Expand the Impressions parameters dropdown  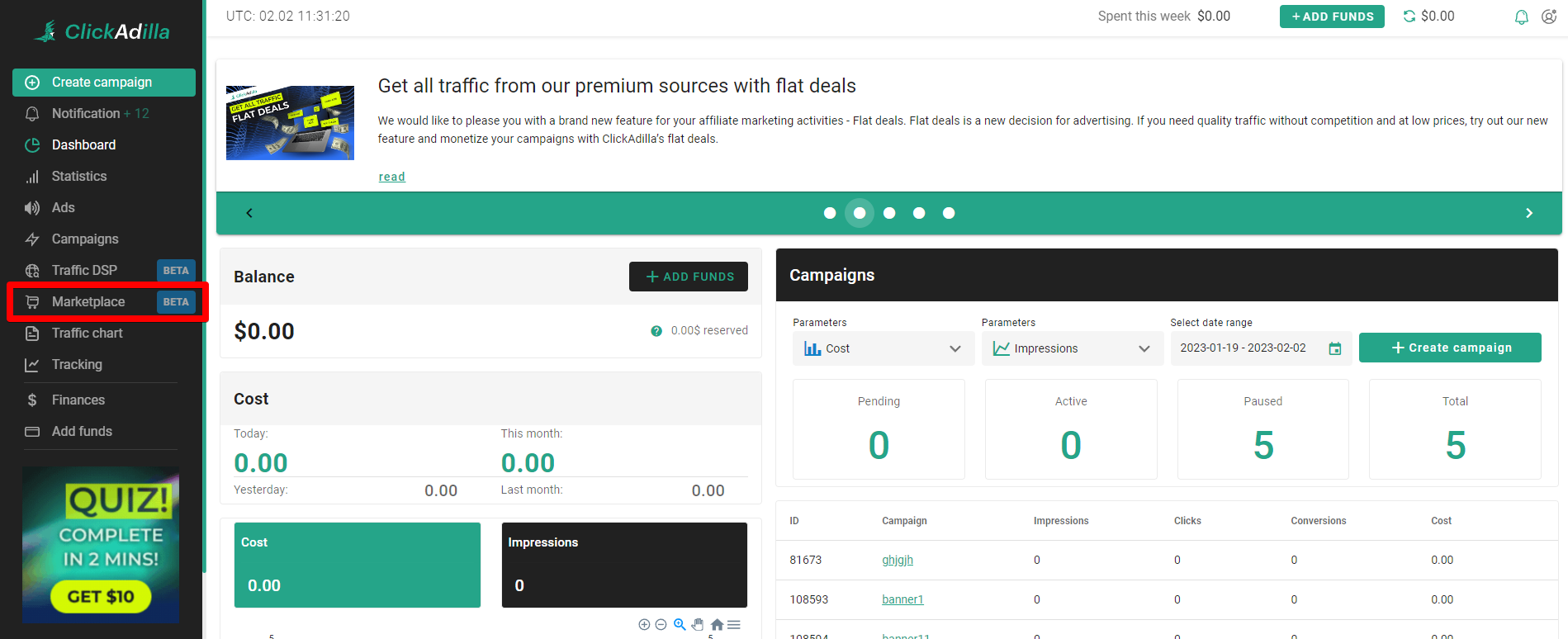click(x=1071, y=348)
